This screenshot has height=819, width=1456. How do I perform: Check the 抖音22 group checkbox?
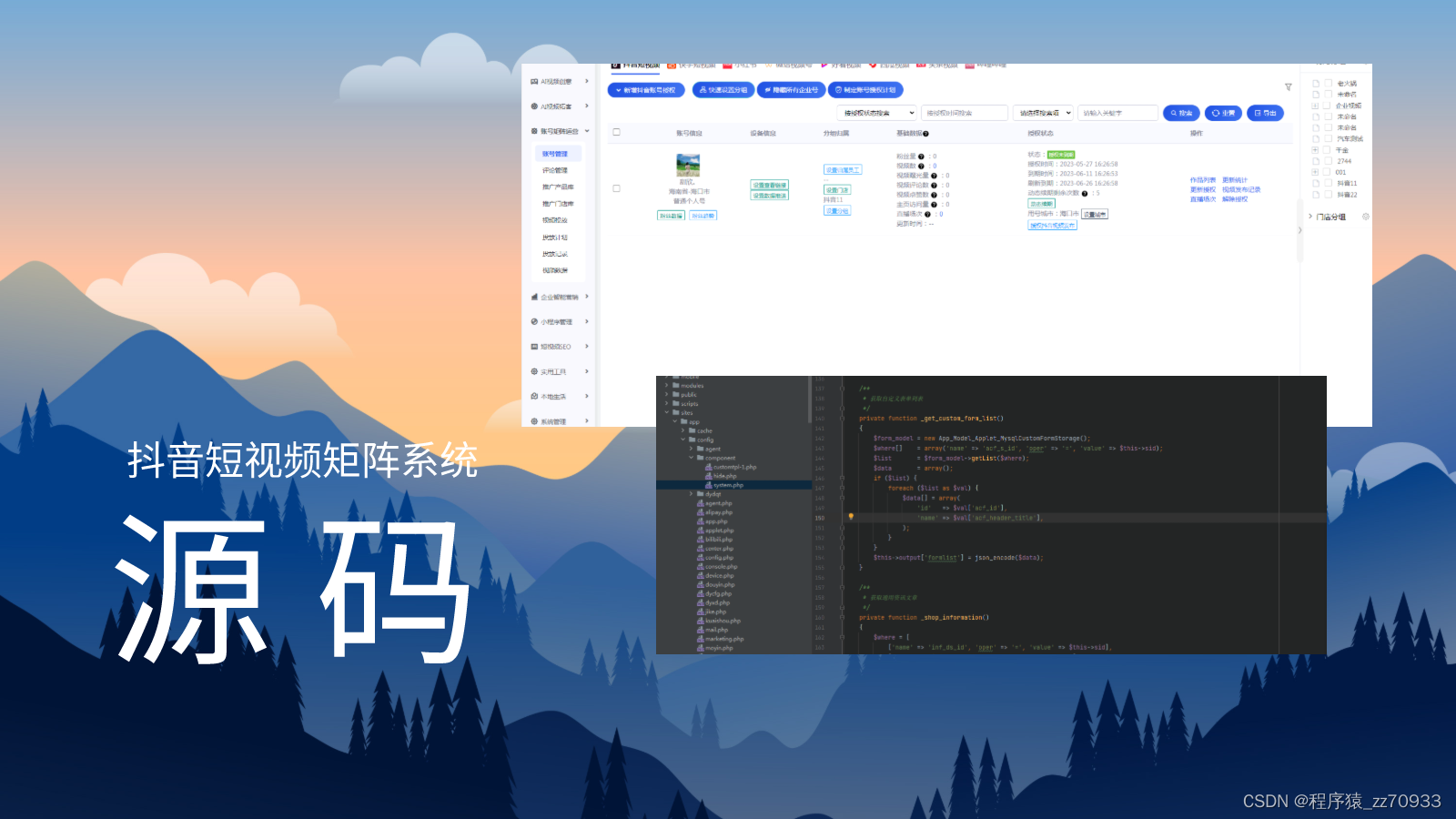click(x=1328, y=195)
